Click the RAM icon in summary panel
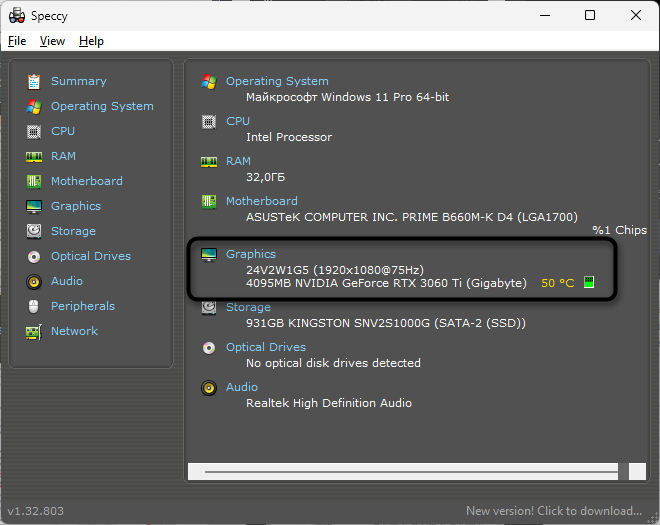The width and height of the screenshot is (660, 525). [x=209, y=162]
